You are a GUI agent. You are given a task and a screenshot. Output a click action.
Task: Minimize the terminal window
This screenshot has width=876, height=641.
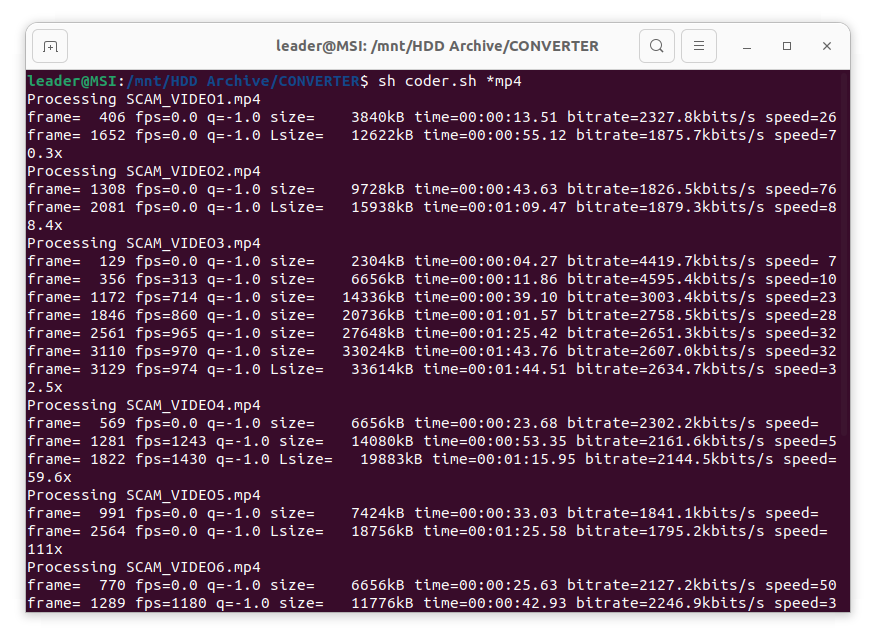click(746, 46)
